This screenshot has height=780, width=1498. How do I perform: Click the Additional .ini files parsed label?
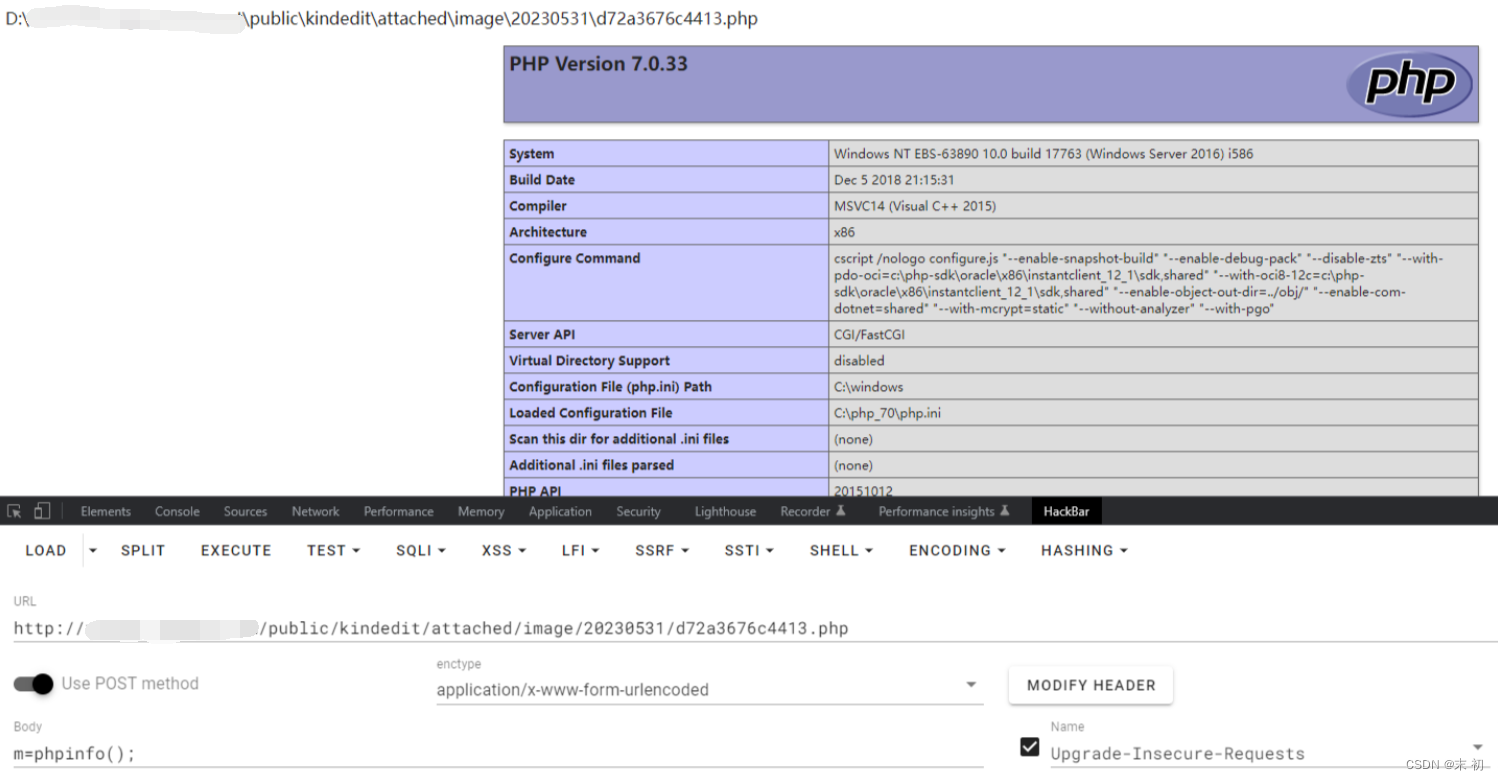(x=591, y=465)
